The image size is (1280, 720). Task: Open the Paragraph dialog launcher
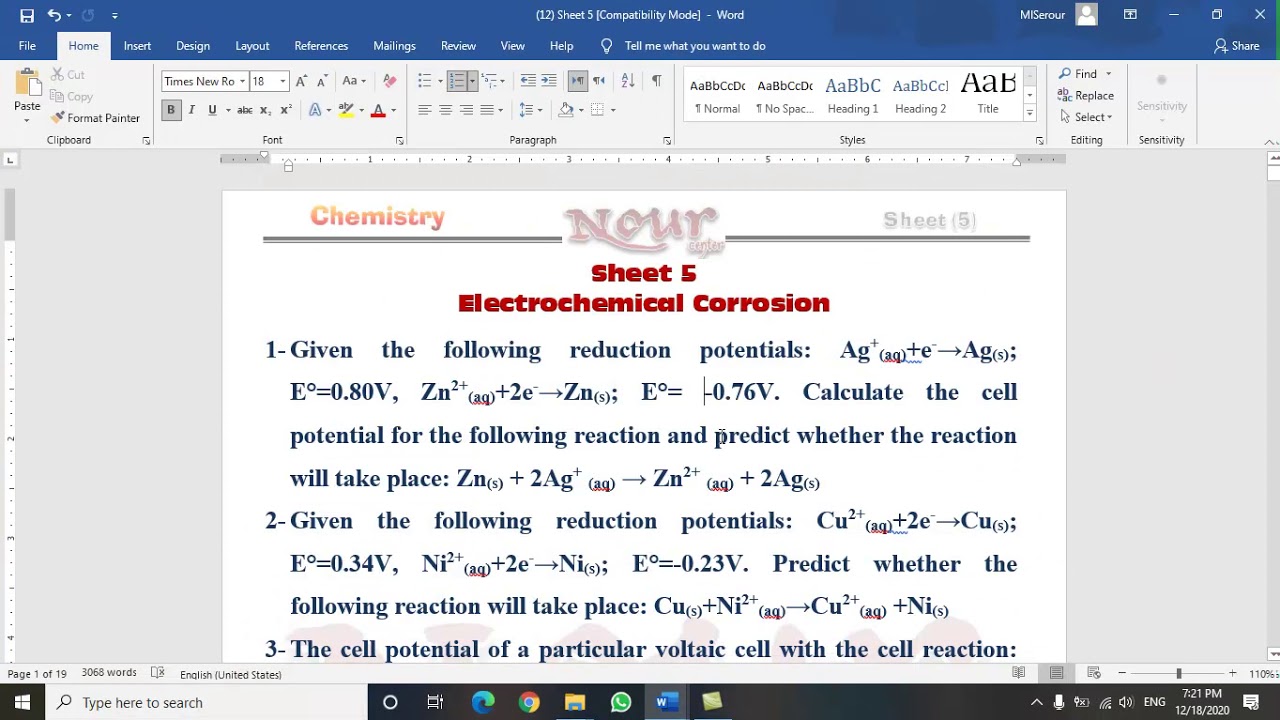click(x=667, y=141)
